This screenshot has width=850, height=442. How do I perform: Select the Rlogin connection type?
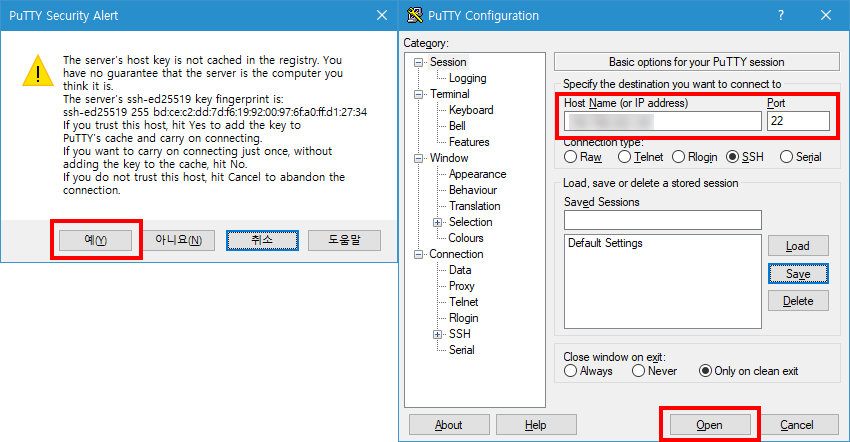tap(694, 157)
